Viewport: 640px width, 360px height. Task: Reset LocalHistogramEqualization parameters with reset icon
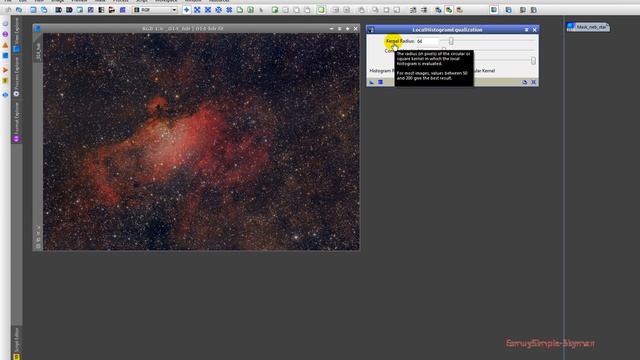[x=525, y=82]
